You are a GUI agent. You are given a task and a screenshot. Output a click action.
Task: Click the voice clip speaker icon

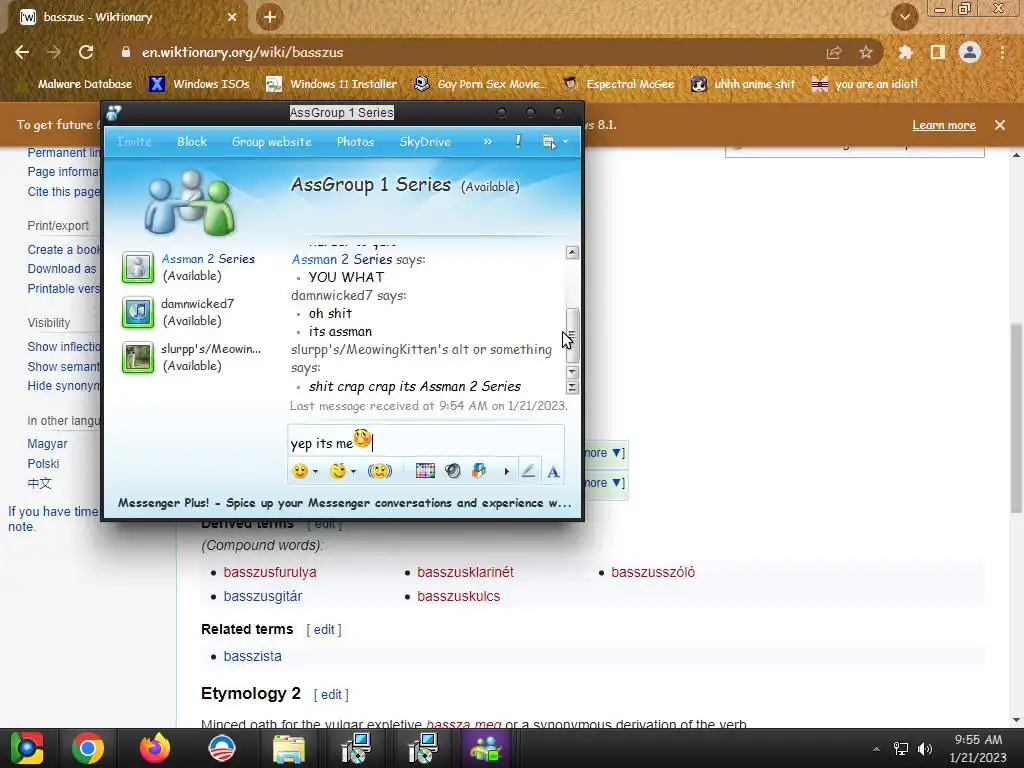point(453,471)
